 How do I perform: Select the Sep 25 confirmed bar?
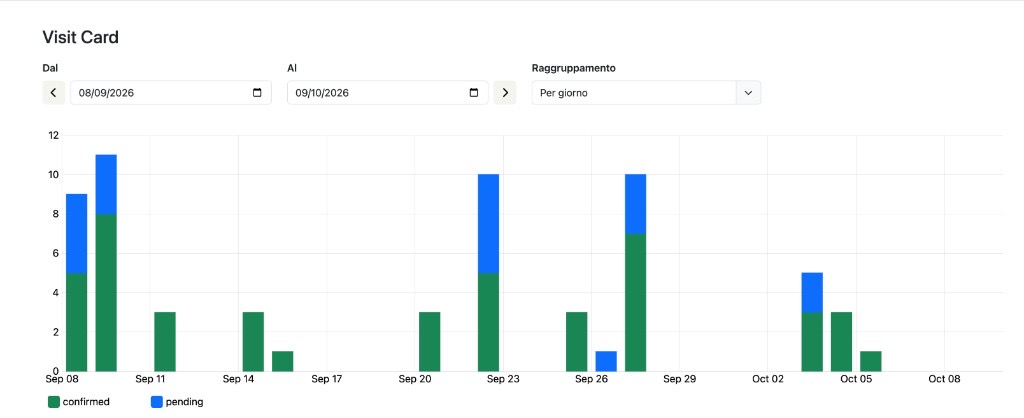577,342
